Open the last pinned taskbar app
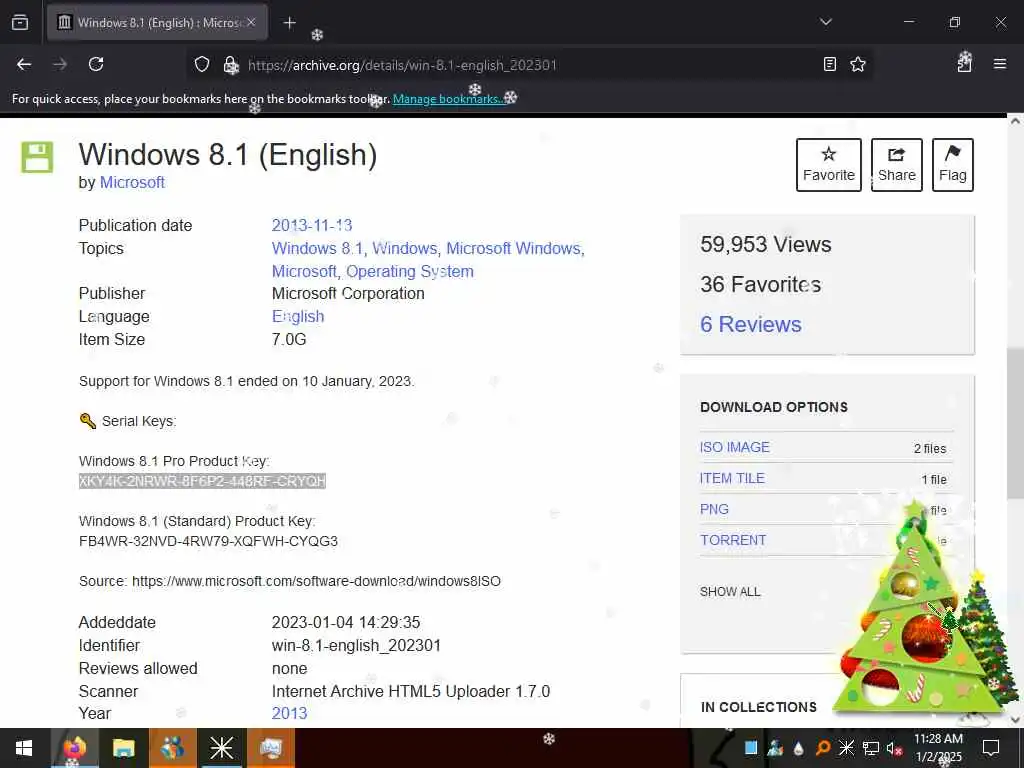 click(x=270, y=748)
